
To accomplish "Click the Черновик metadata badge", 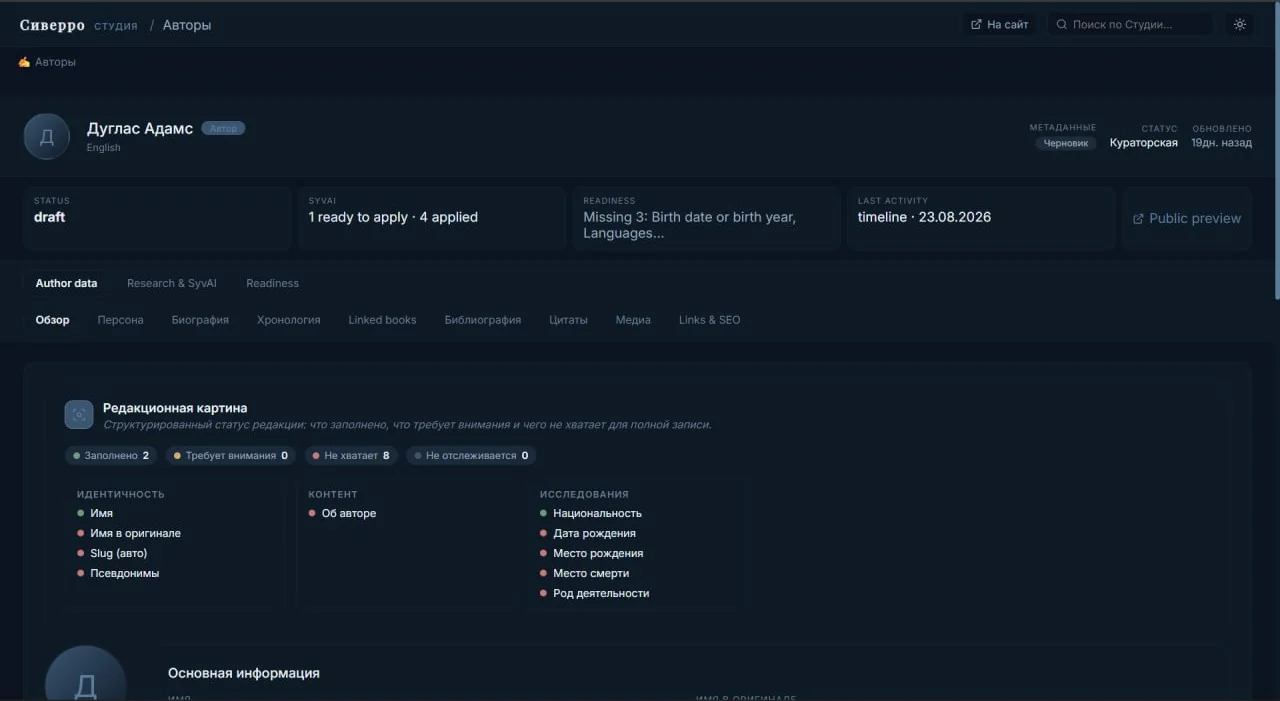I will tap(1066, 143).
